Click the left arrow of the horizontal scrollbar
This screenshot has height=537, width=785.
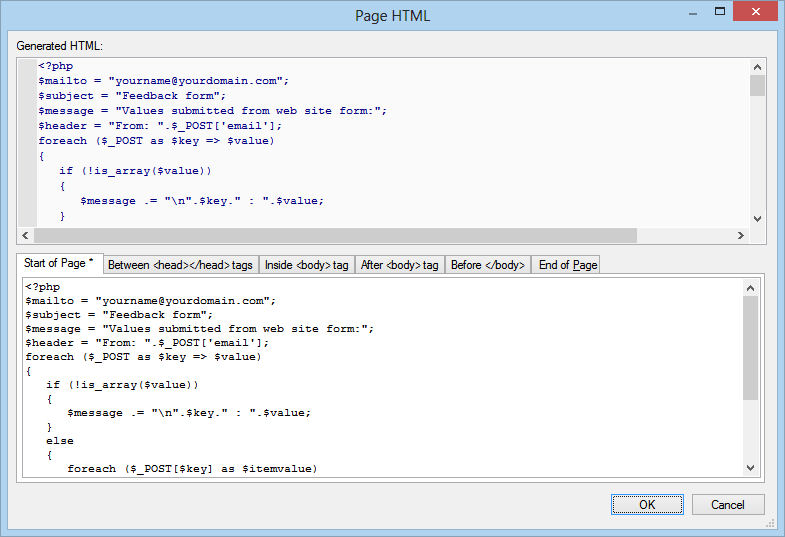(27, 236)
